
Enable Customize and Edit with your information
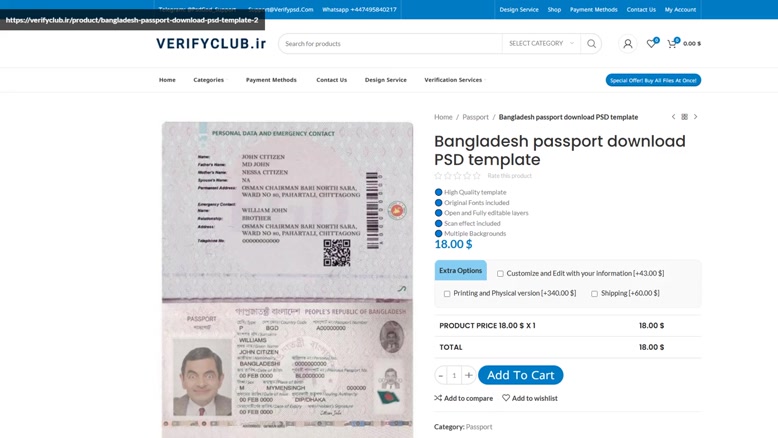coord(500,274)
